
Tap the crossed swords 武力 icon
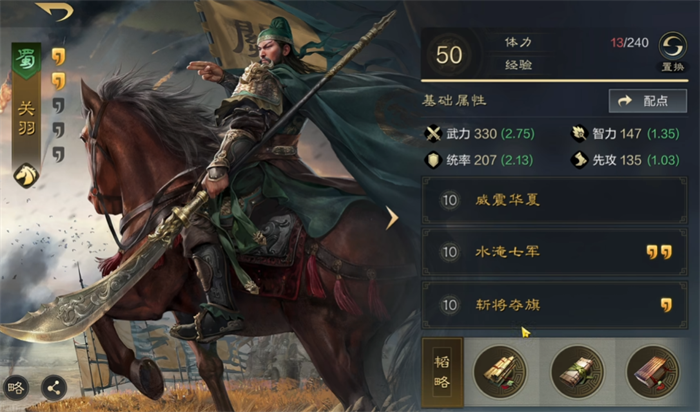433,133
